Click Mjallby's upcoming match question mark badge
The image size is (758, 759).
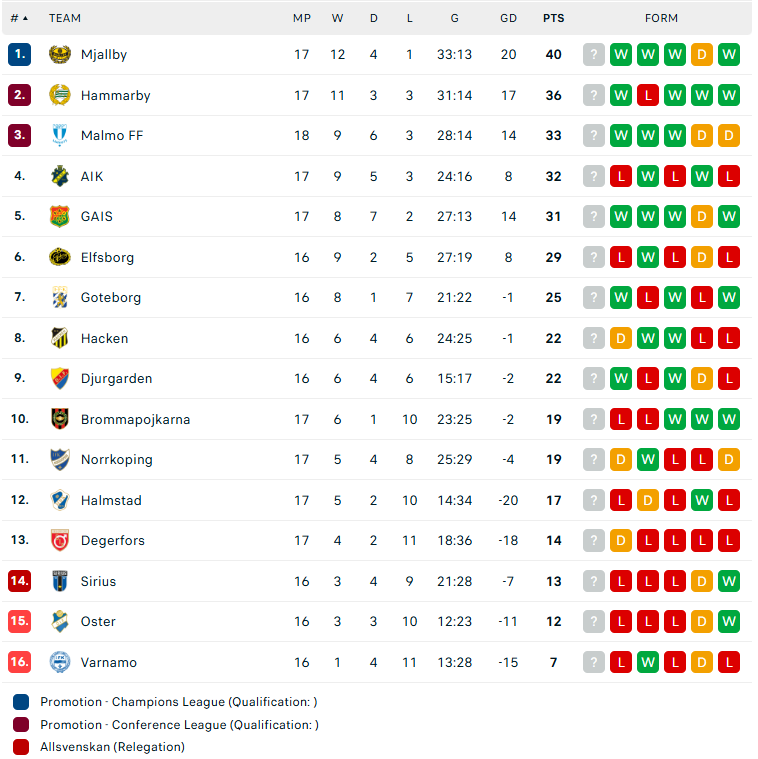pyautogui.click(x=594, y=54)
